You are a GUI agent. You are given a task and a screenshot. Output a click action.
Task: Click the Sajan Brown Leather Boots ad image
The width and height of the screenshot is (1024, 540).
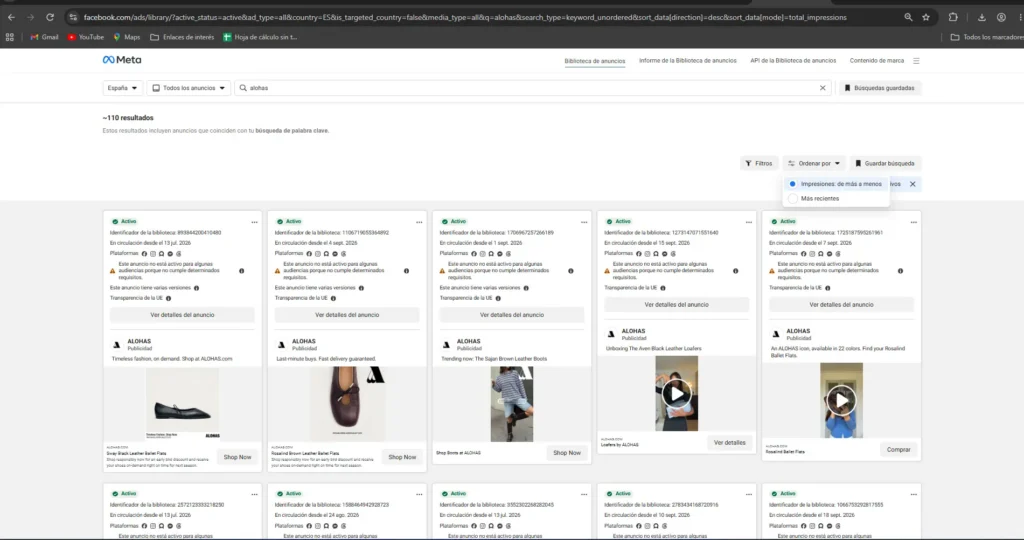click(511, 404)
